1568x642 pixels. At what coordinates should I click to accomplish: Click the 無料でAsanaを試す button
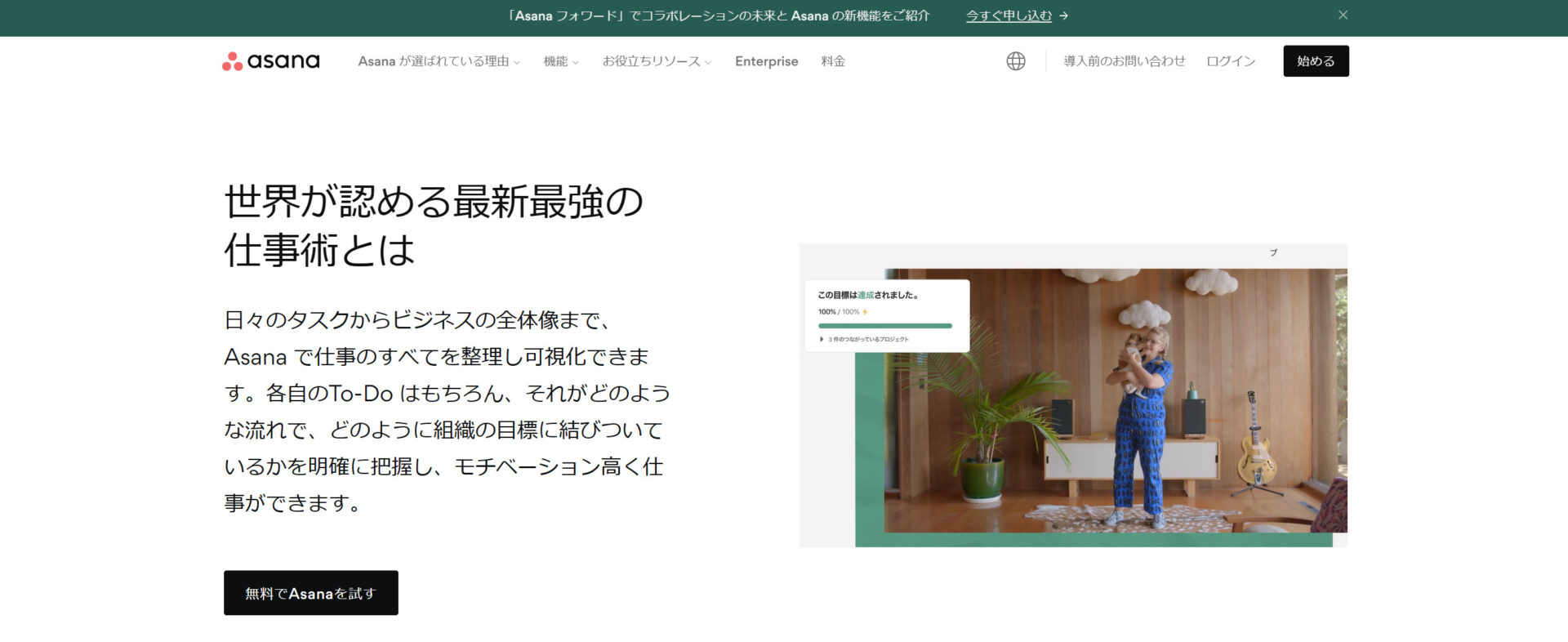coord(311,593)
